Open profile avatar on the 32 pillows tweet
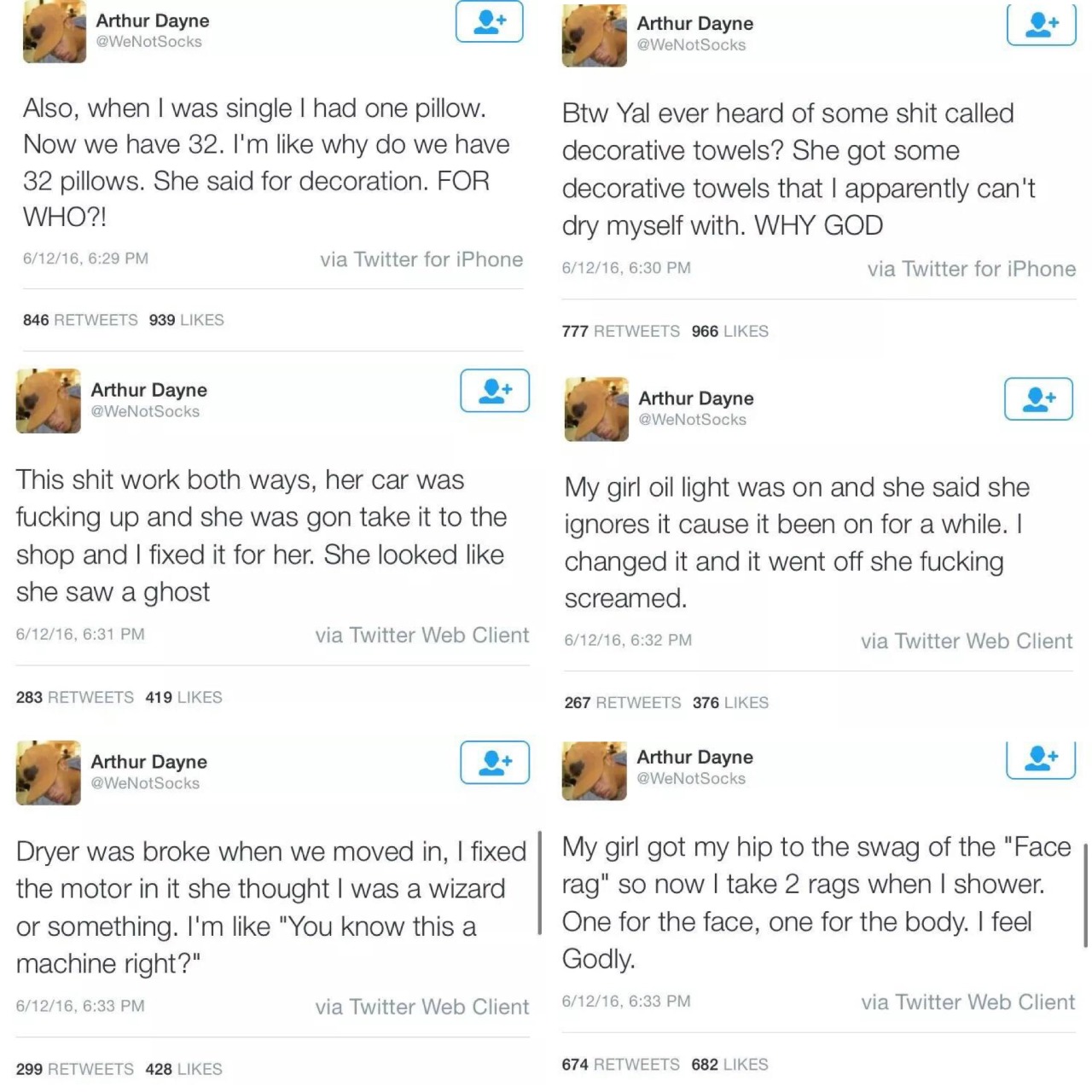The width and height of the screenshot is (1092, 1092). (55, 32)
